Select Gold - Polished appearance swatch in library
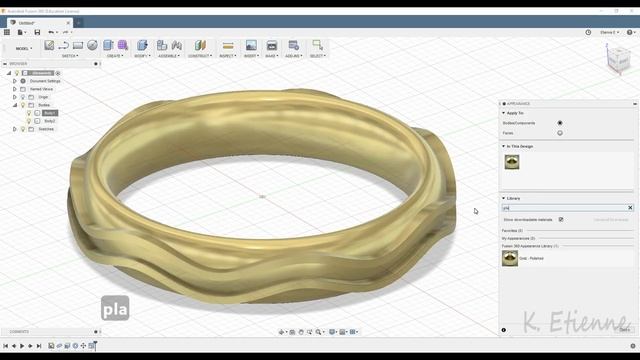 pyautogui.click(x=510, y=258)
